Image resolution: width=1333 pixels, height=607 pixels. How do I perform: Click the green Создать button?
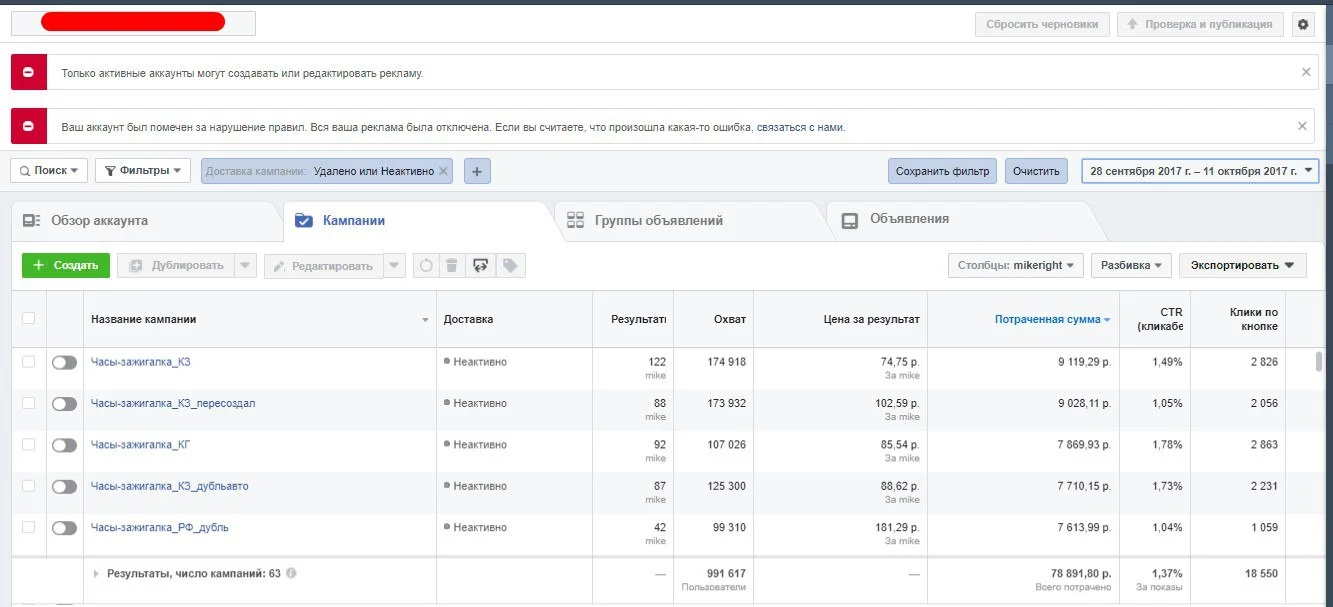click(66, 265)
